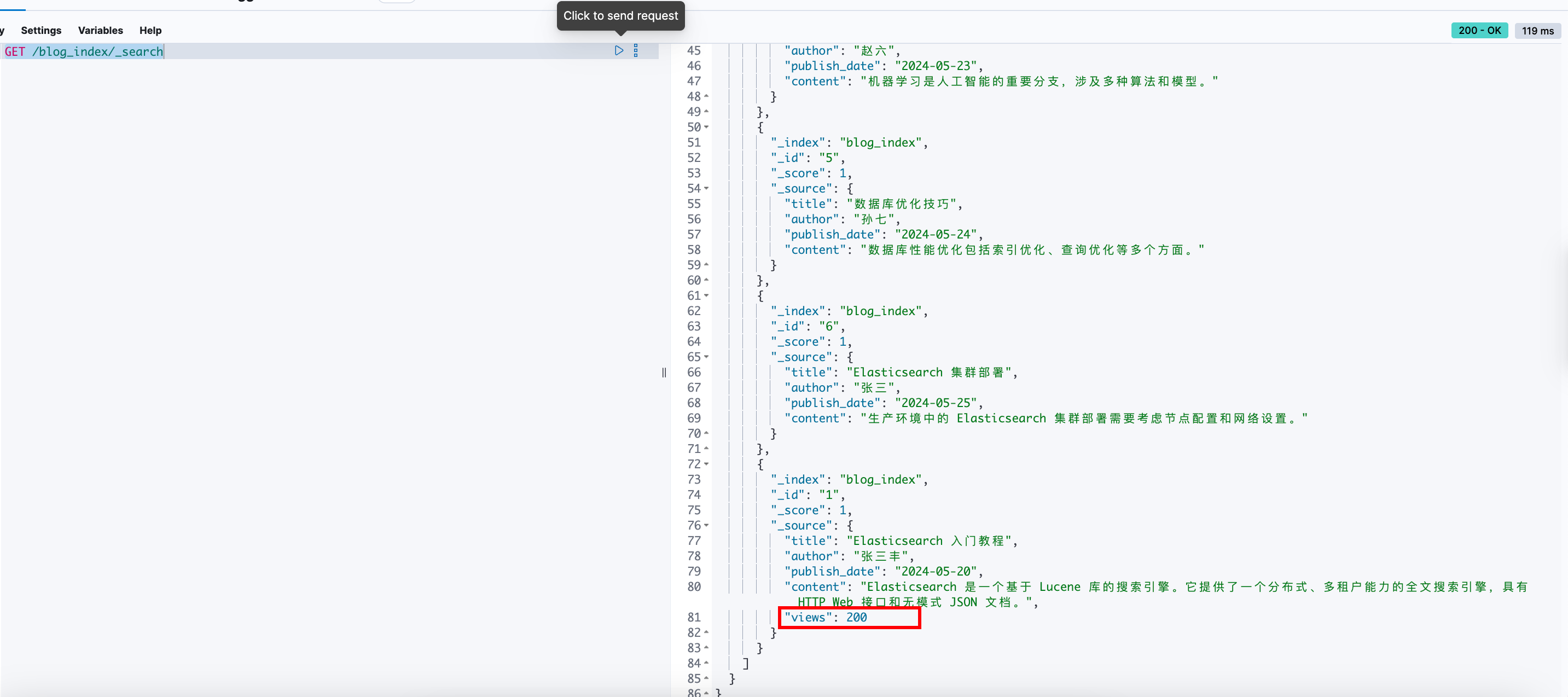Click title "Elasticsearch 集群部署"

click(x=929, y=372)
